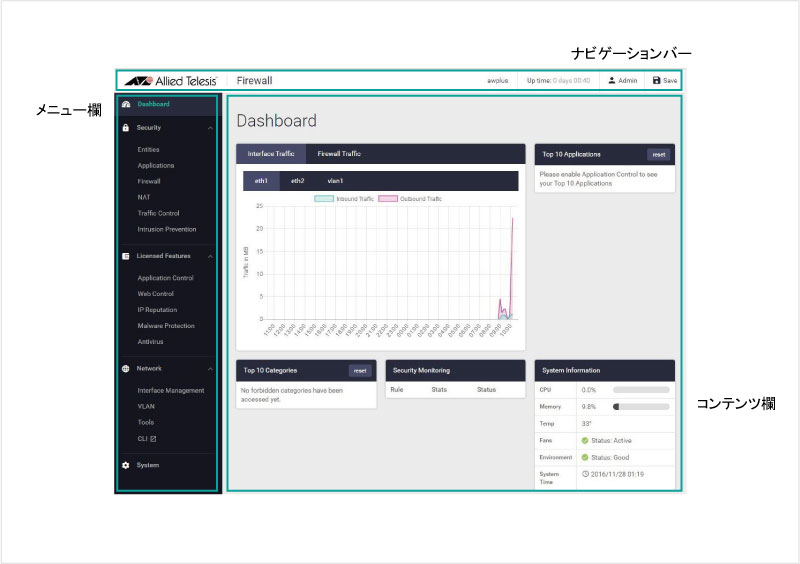Image resolution: width=800 pixels, height=564 pixels.
Task: Click the Stats column header
Action: click(x=439, y=389)
